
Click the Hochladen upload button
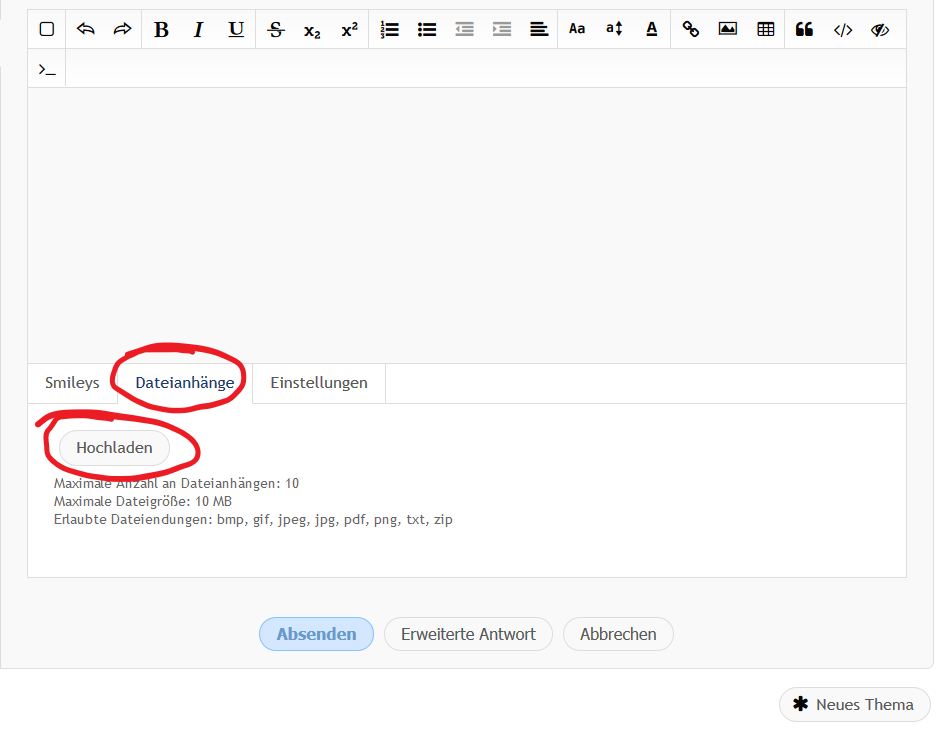click(114, 448)
